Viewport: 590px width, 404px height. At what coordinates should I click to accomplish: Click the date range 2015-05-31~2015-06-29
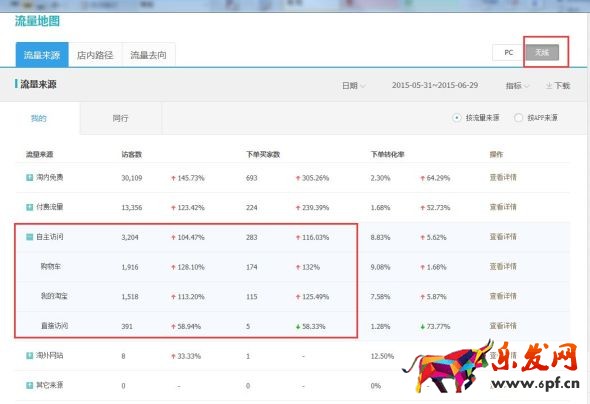[435, 85]
